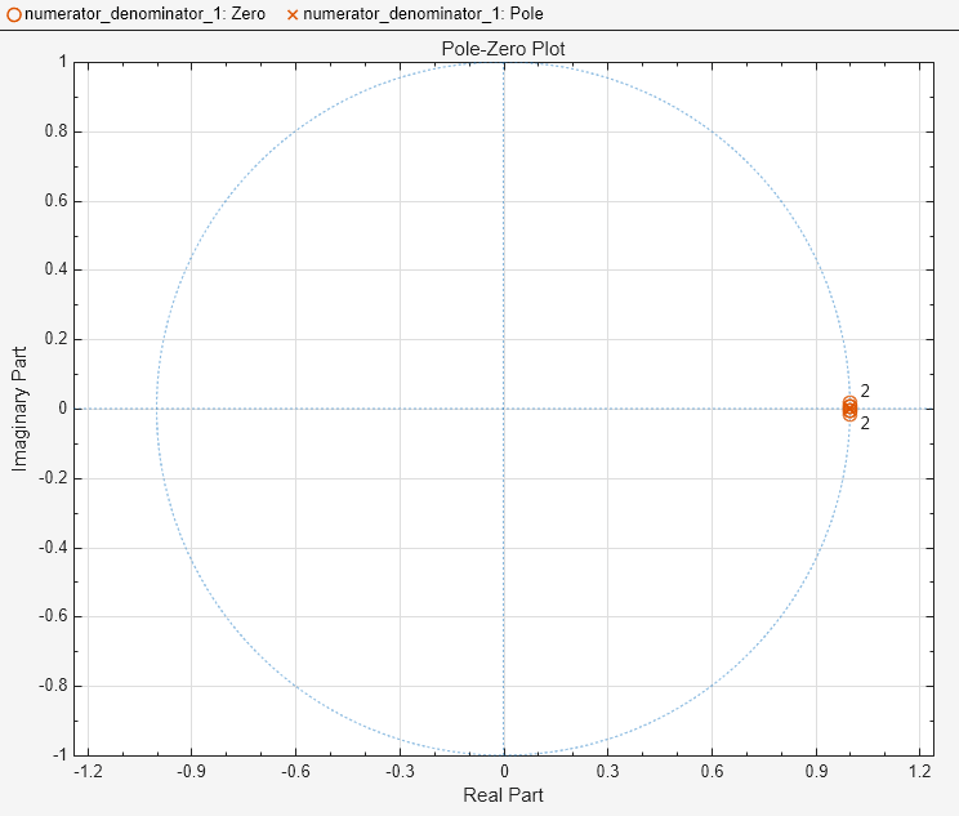The width and height of the screenshot is (959, 816).
Task: Click the orange circle Zero legend icon
Action: tap(13, 15)
